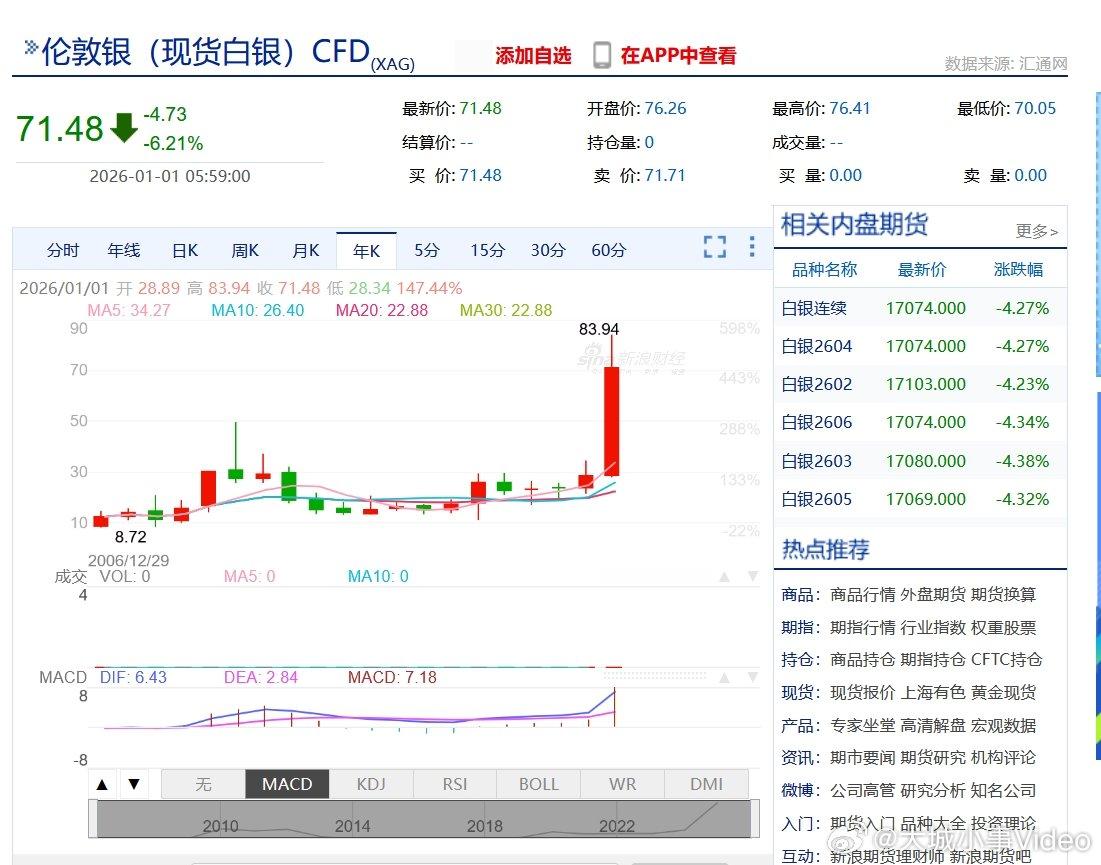This screenshot has height=865, width=1101.
Task: Enter fullscreen chart mode
Action: [x=714, y=246]
